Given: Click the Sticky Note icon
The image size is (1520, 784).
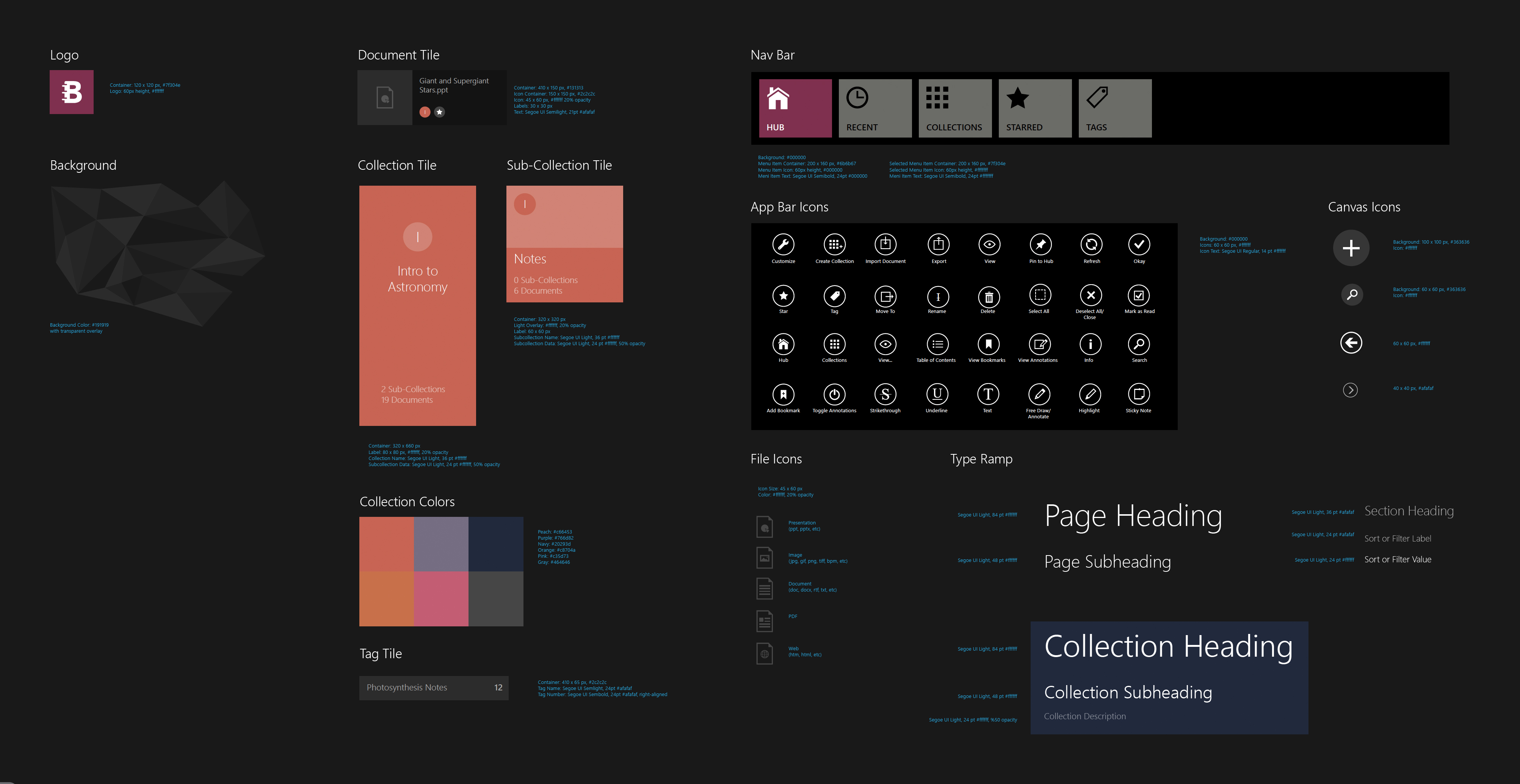Looking at the screenshot, I should (1138, 394).
